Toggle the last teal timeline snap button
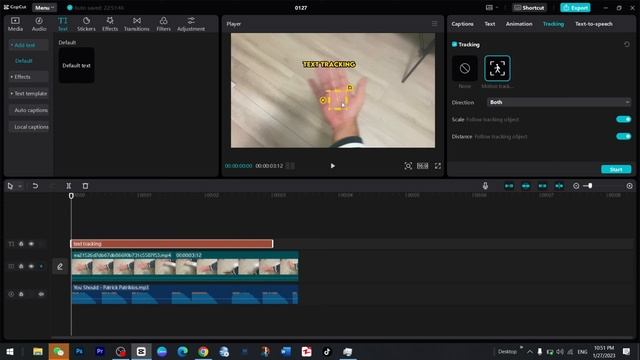Screen dimensions: 640x360 click(x=559, y=186)
